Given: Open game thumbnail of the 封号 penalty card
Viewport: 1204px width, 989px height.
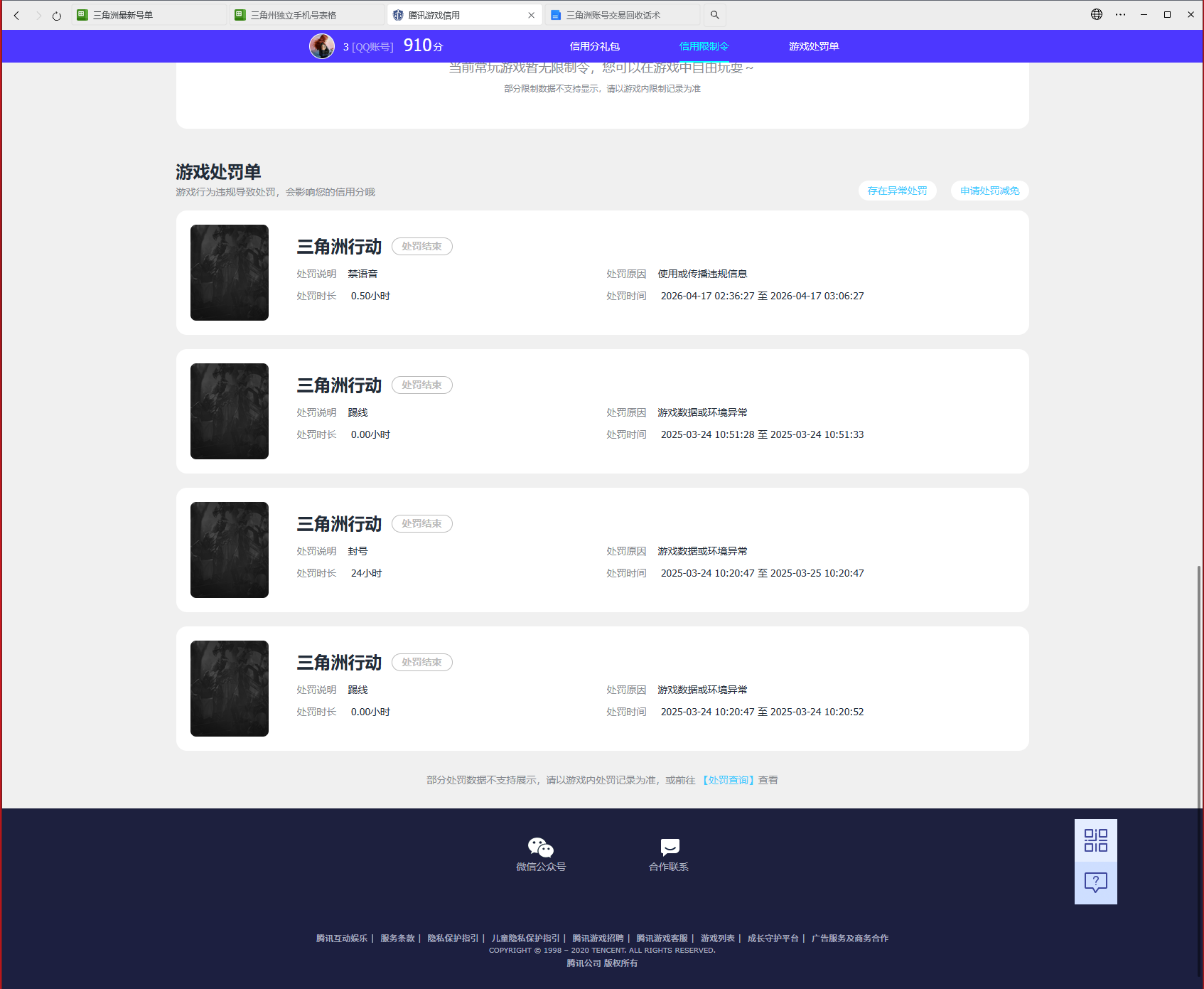Looking at the screenshot, I should tap(230, 550).
